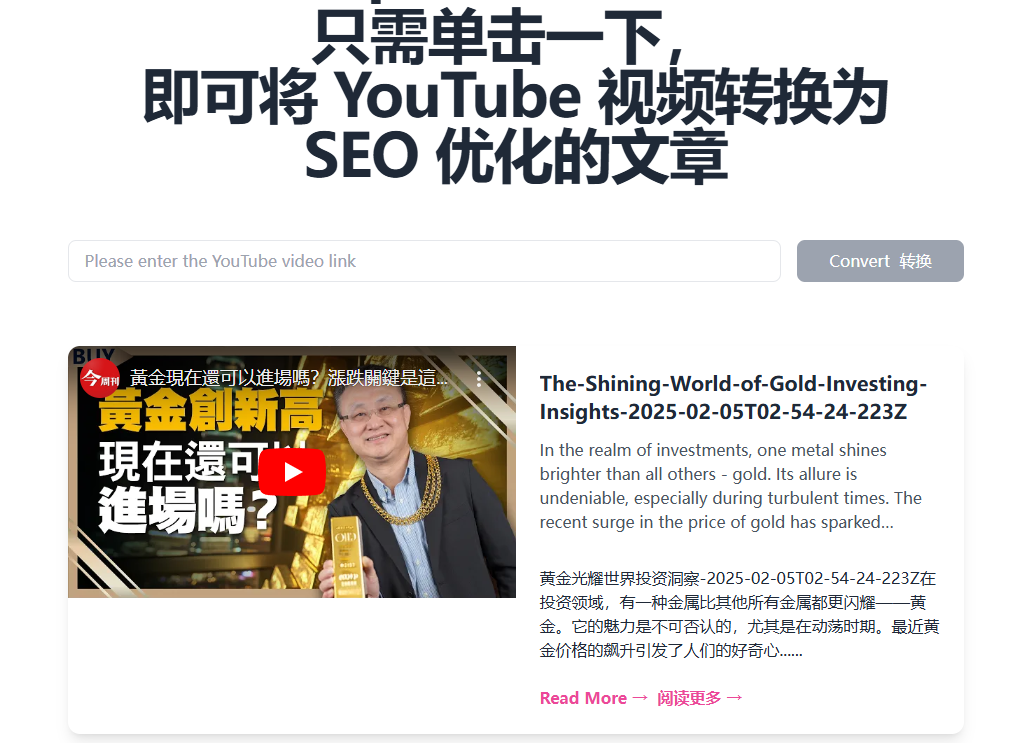Image resolution: width=1025 pixels, height=743 pixels.
Task: Open the 今周刊 channel avatar icon
Action: tap(99, 378)
